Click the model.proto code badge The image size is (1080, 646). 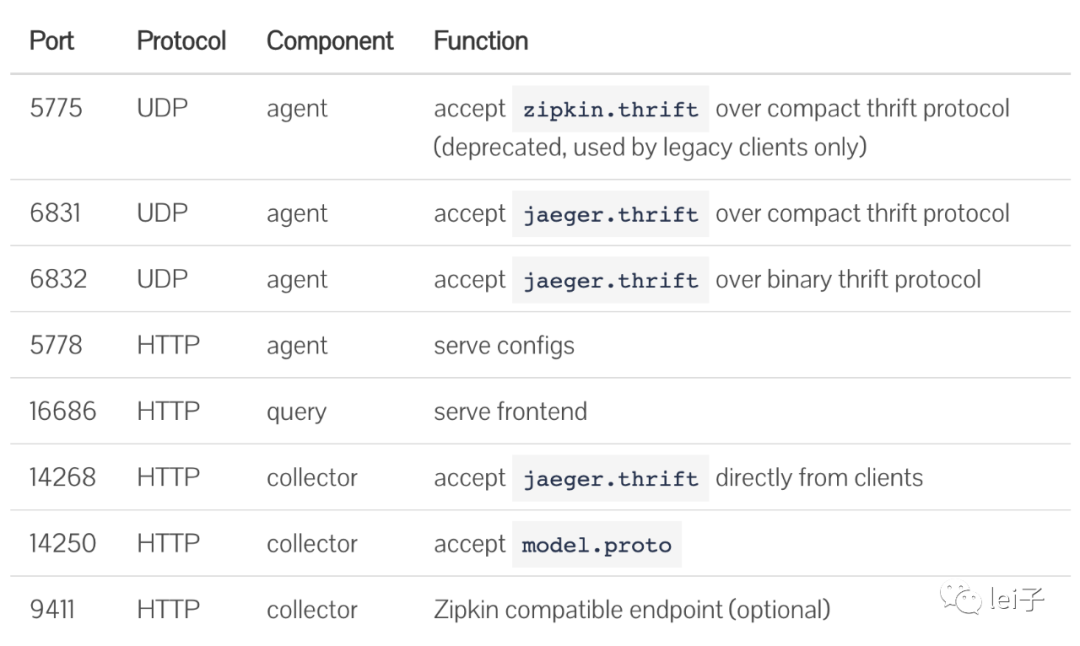pyautogui.click(x=596, y=545)
